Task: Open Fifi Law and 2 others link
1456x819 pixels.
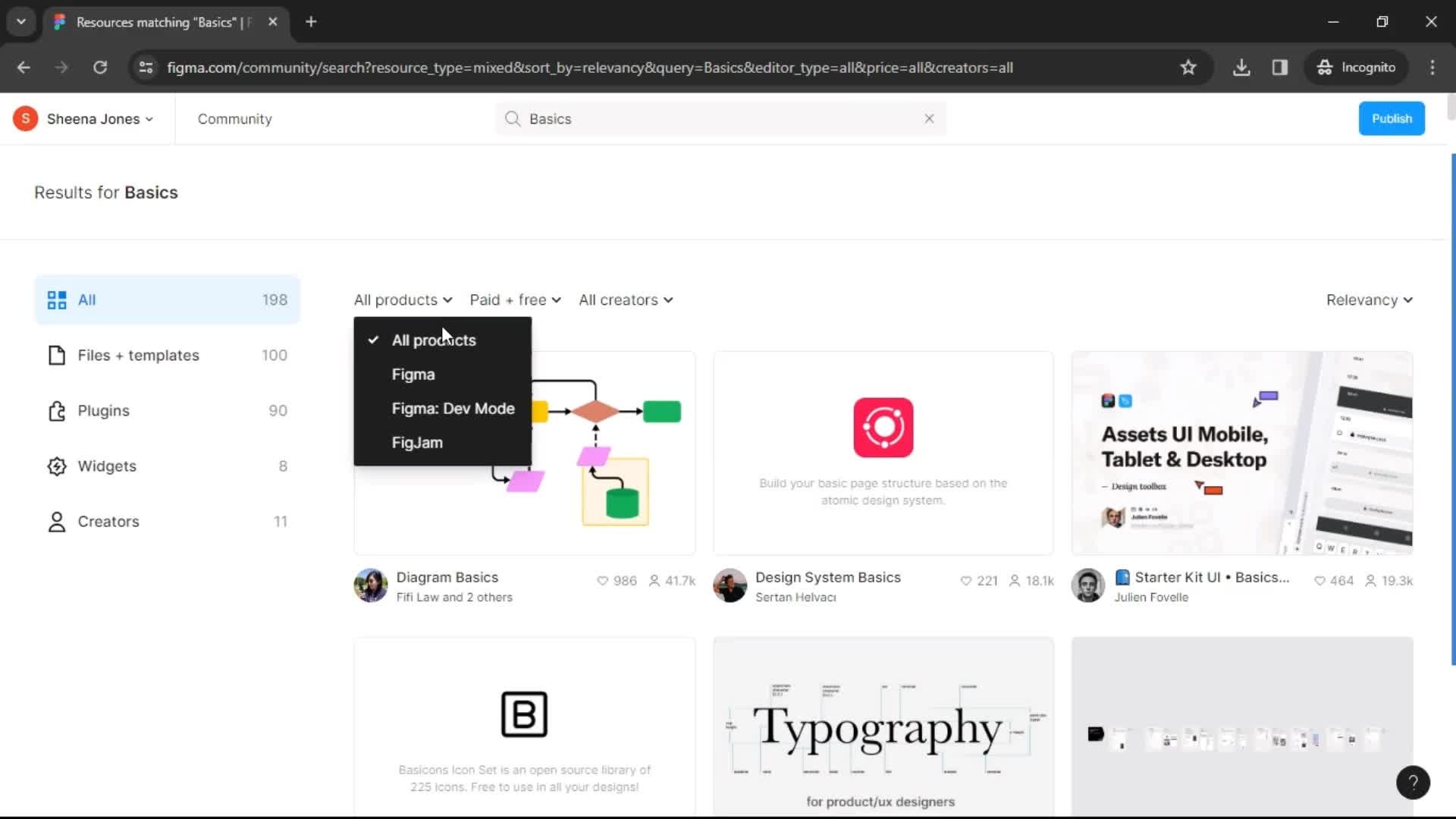Action: coord(454,598)
